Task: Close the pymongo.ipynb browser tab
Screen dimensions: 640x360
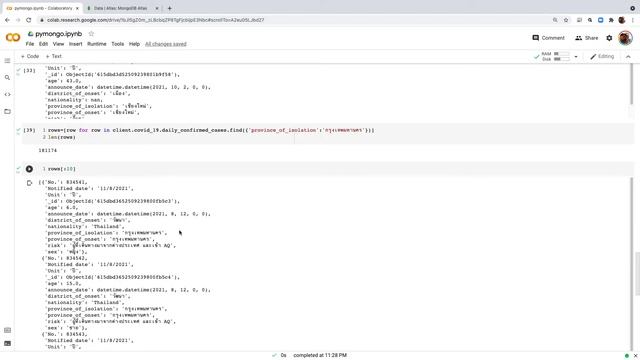Action: [77, 8]
